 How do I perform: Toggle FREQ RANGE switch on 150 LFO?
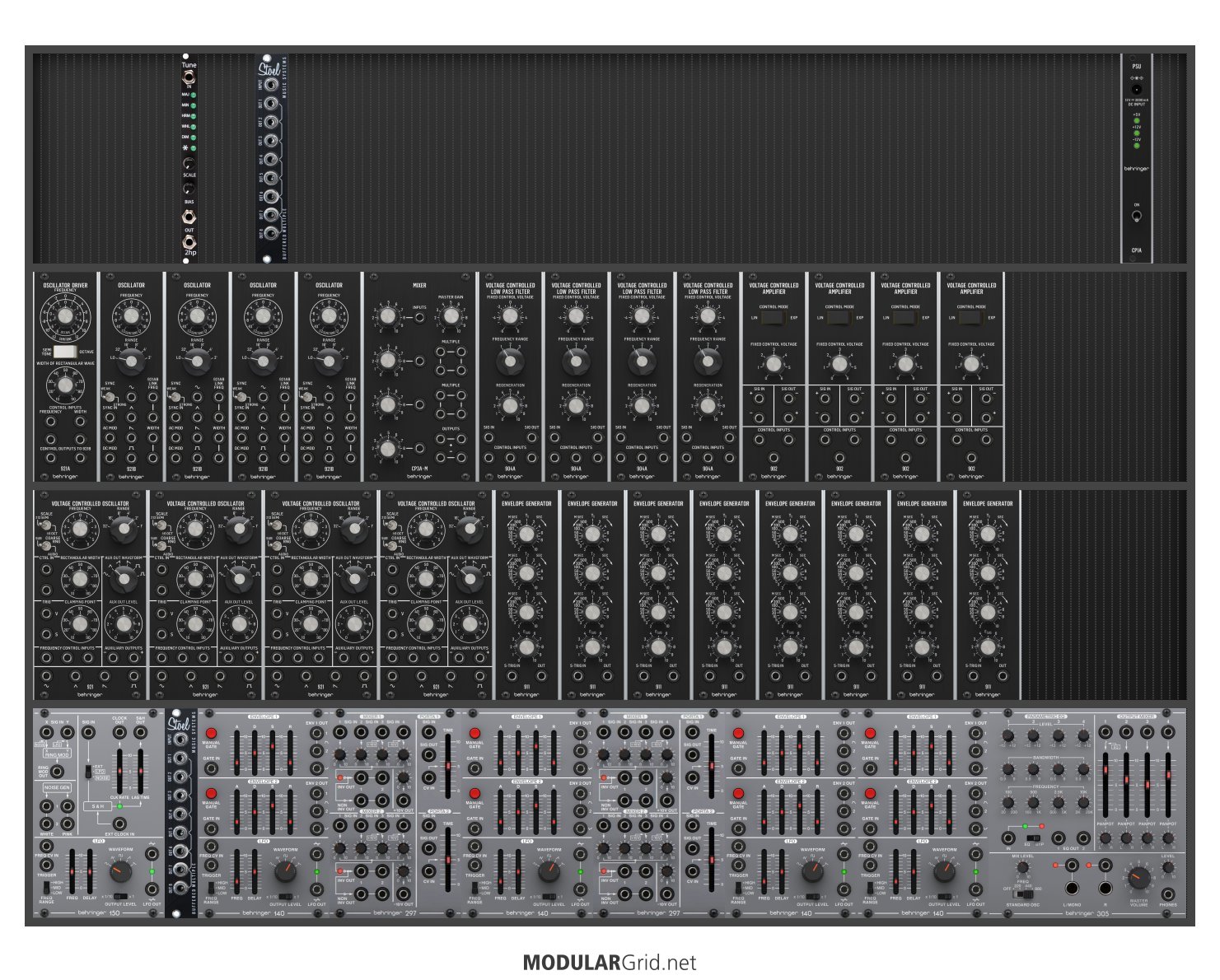click(46, 888)
